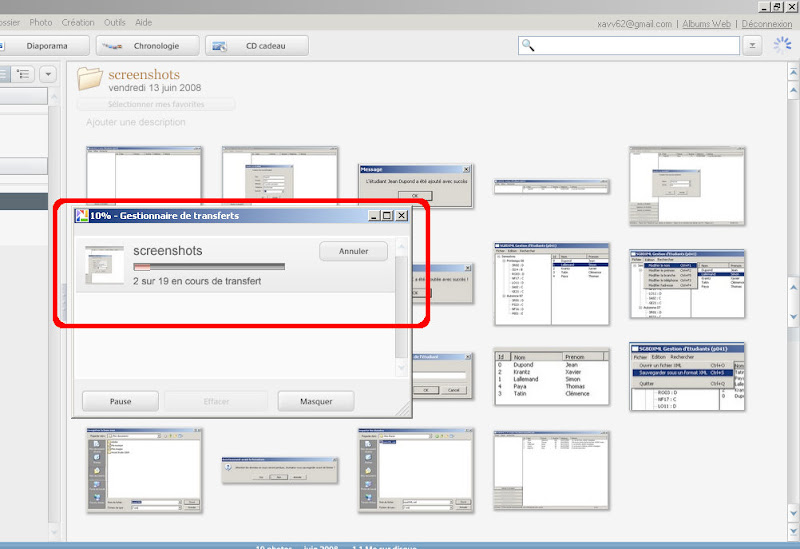Click the Déconnexion link
This screenshot has height=549, width=800.
766,24
